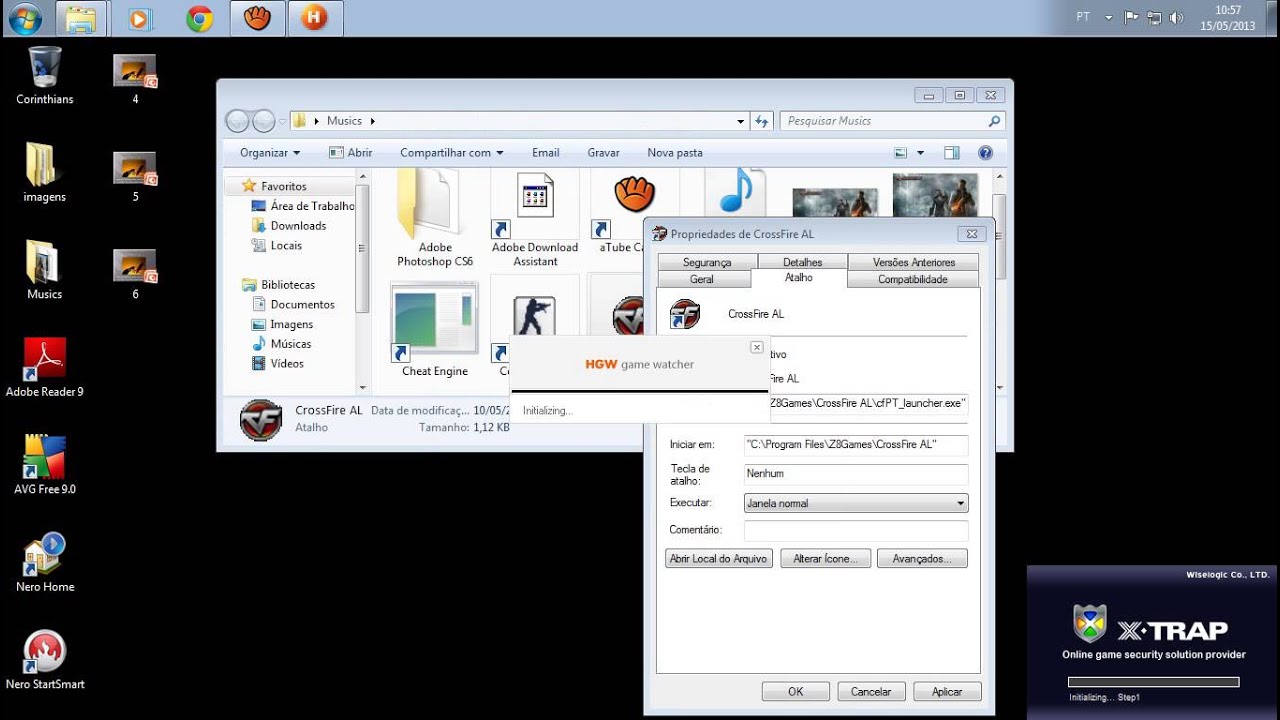Select the Adobe Download Assistant shortcut
The image size is (1280, 720).
535,219
